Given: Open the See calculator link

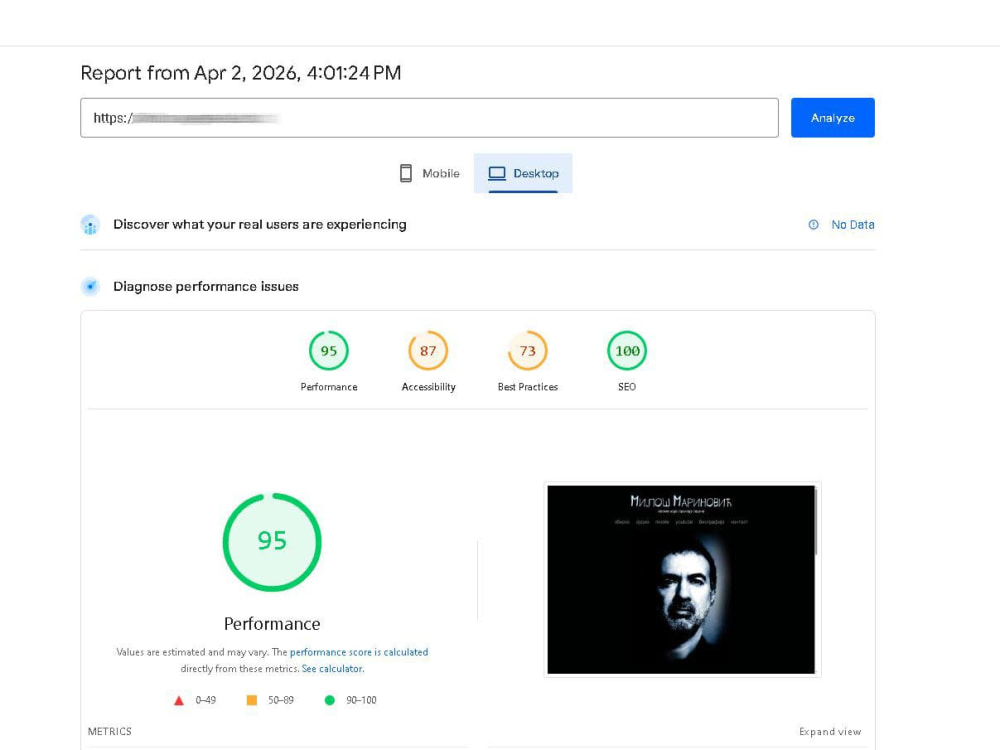Looking at the screenshot, I should point(332,668).
